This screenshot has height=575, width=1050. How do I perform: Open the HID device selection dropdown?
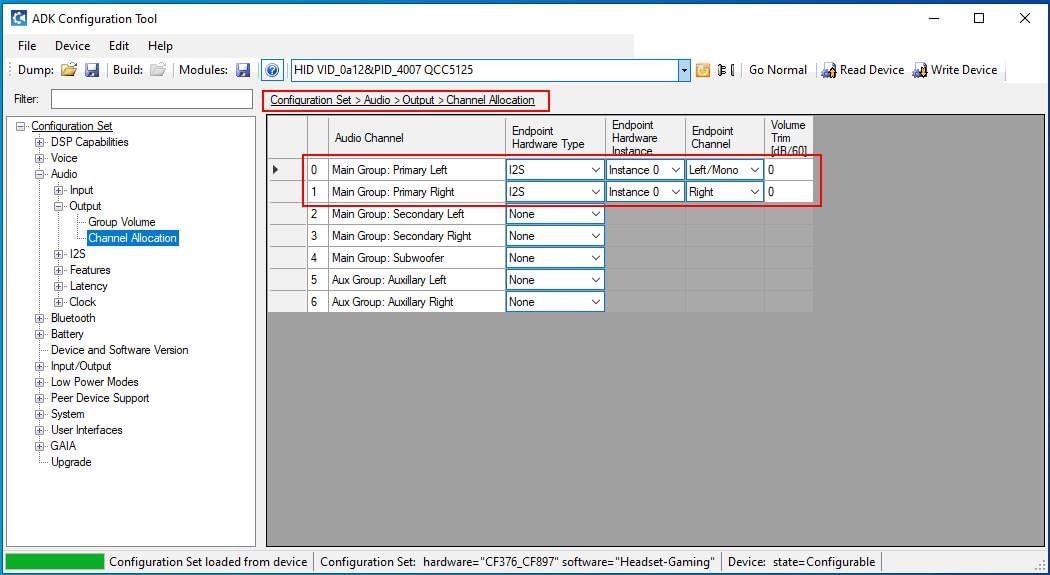coord(684,70)
